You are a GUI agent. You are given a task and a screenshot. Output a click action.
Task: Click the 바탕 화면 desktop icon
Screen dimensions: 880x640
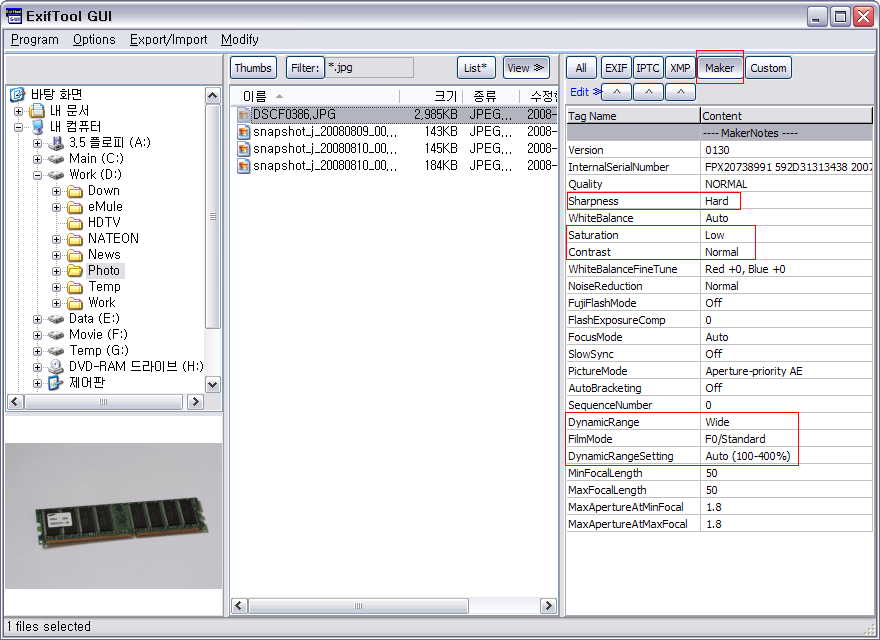pos(18,95)
